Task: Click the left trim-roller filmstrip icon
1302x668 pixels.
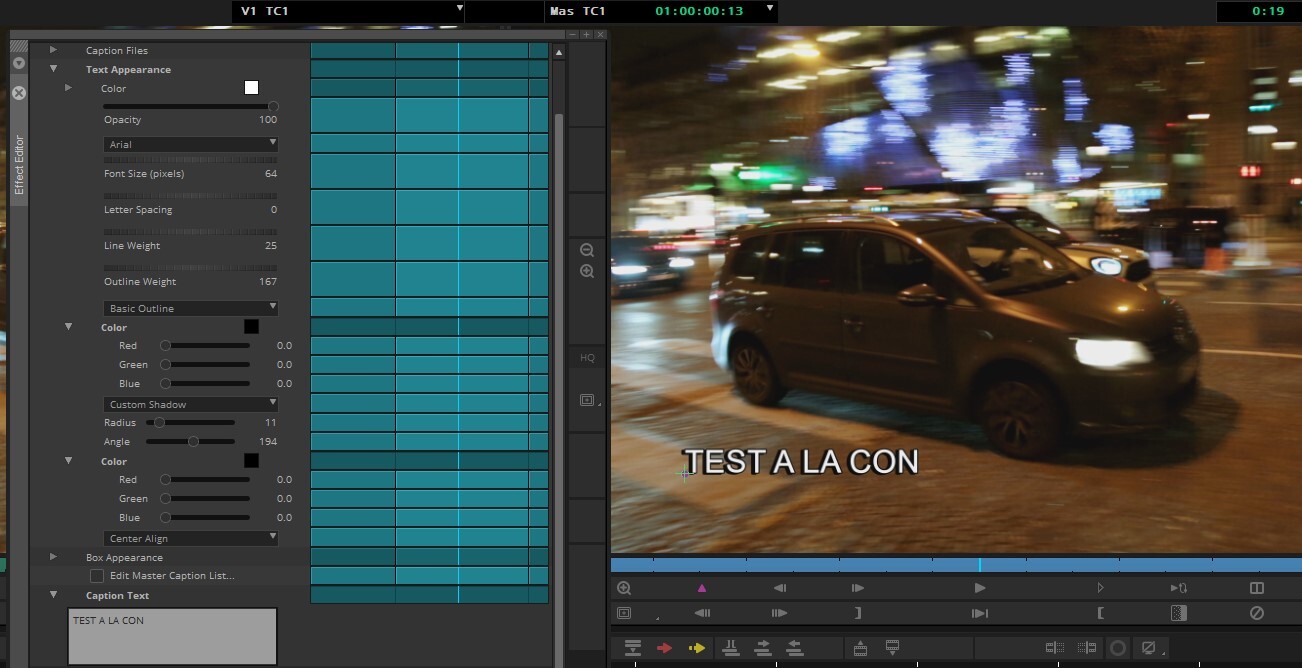Action: pyautogui.click(x=1054, y=648)
